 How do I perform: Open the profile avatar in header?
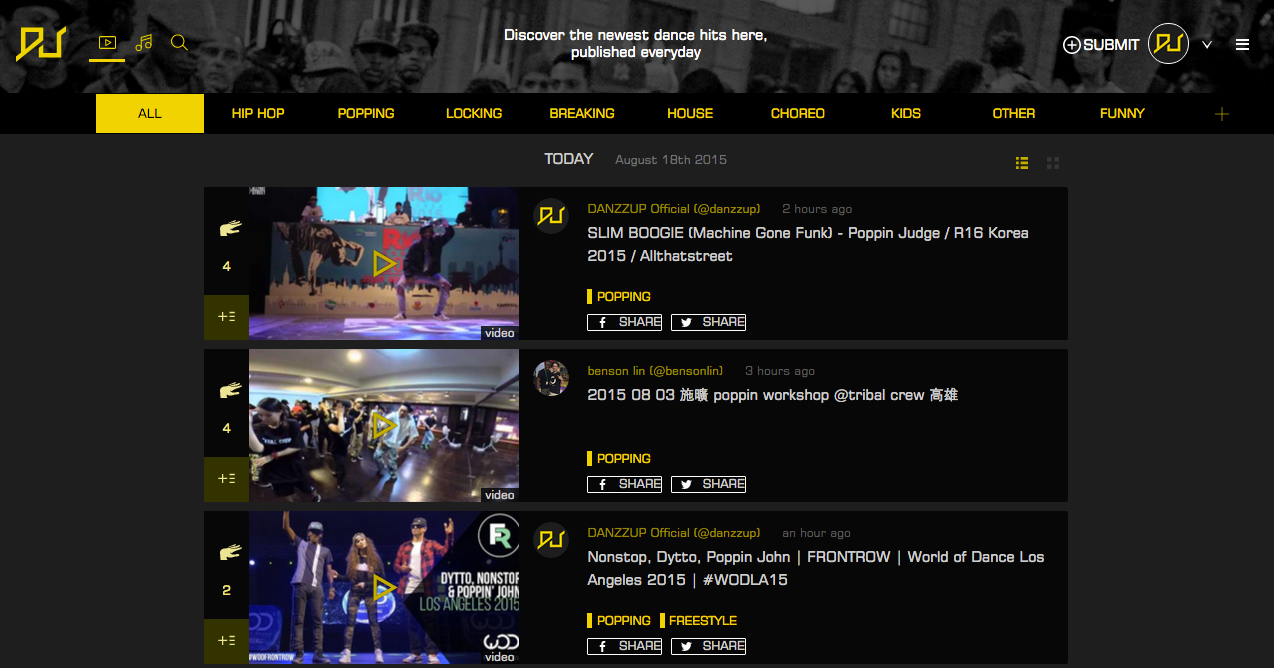tap(1168, 44)
